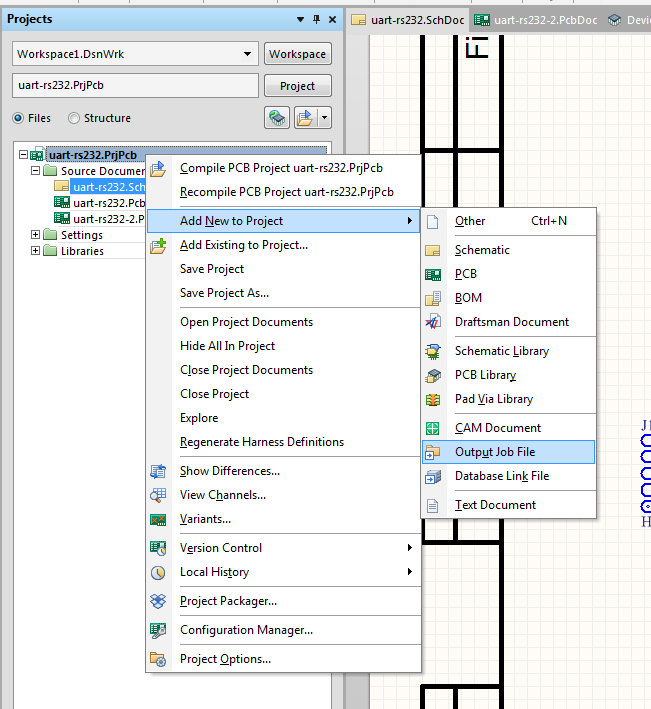Pin the Projects panel
651x709 pixels.
pos(316,19)
